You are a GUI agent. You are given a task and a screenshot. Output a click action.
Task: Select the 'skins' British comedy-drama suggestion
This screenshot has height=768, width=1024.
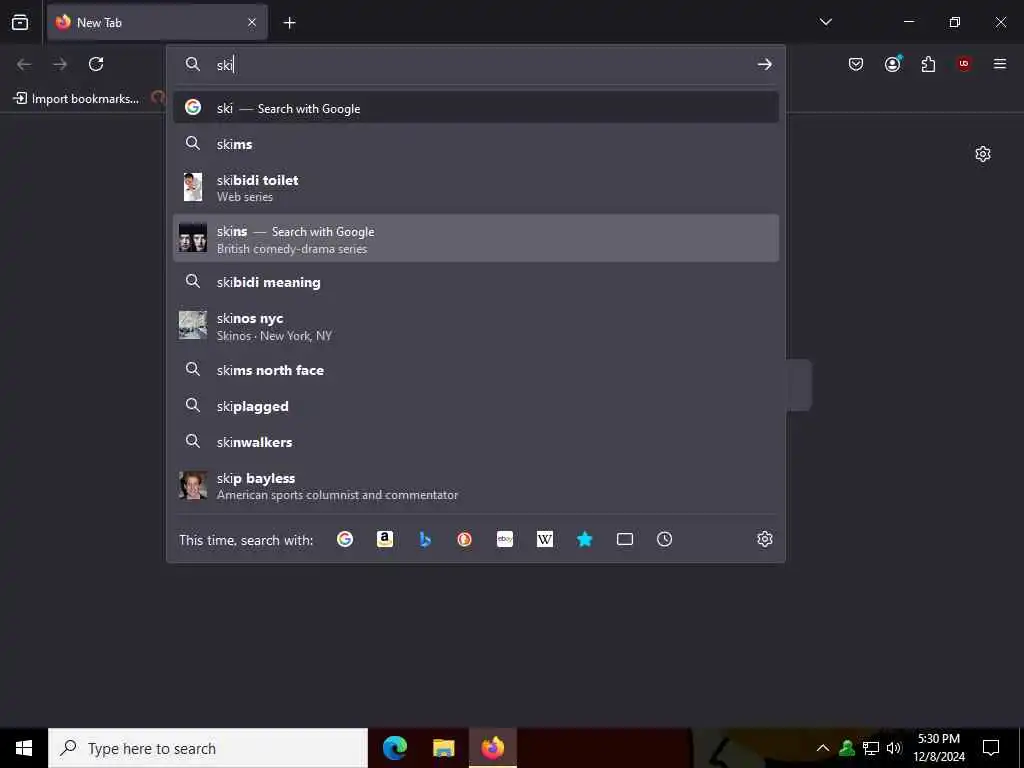coord(475,238)
